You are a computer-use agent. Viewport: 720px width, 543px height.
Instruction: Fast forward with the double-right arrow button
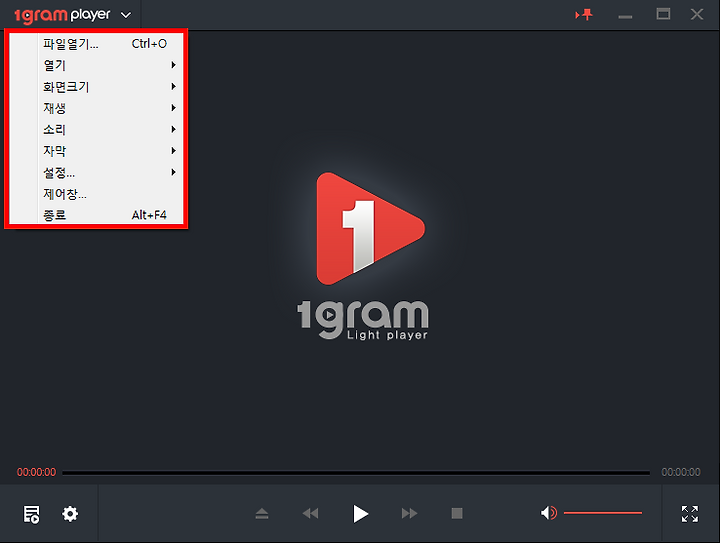pyautogui.click(x=409, y=513)
